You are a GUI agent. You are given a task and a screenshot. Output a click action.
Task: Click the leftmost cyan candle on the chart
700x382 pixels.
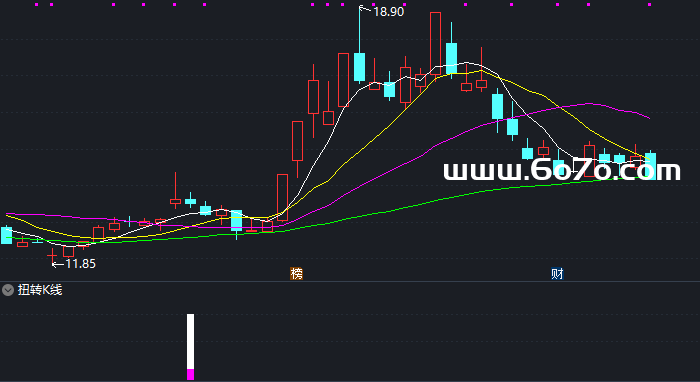coord(7,235)
